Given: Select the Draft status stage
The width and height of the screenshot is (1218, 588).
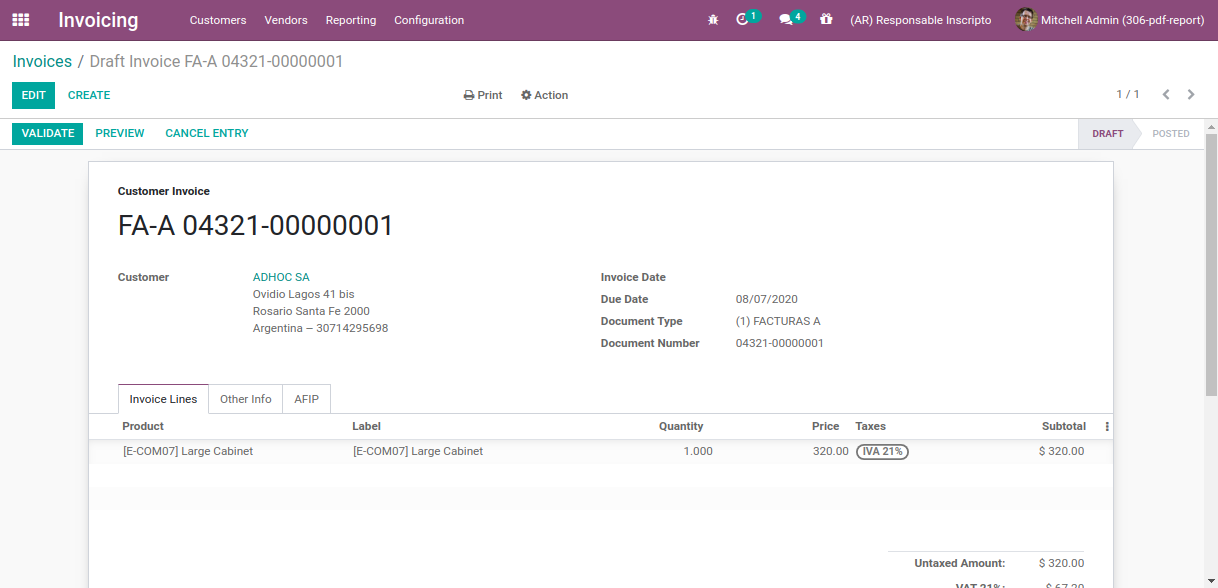Looking at the screenshot, I should point(1107,134).
